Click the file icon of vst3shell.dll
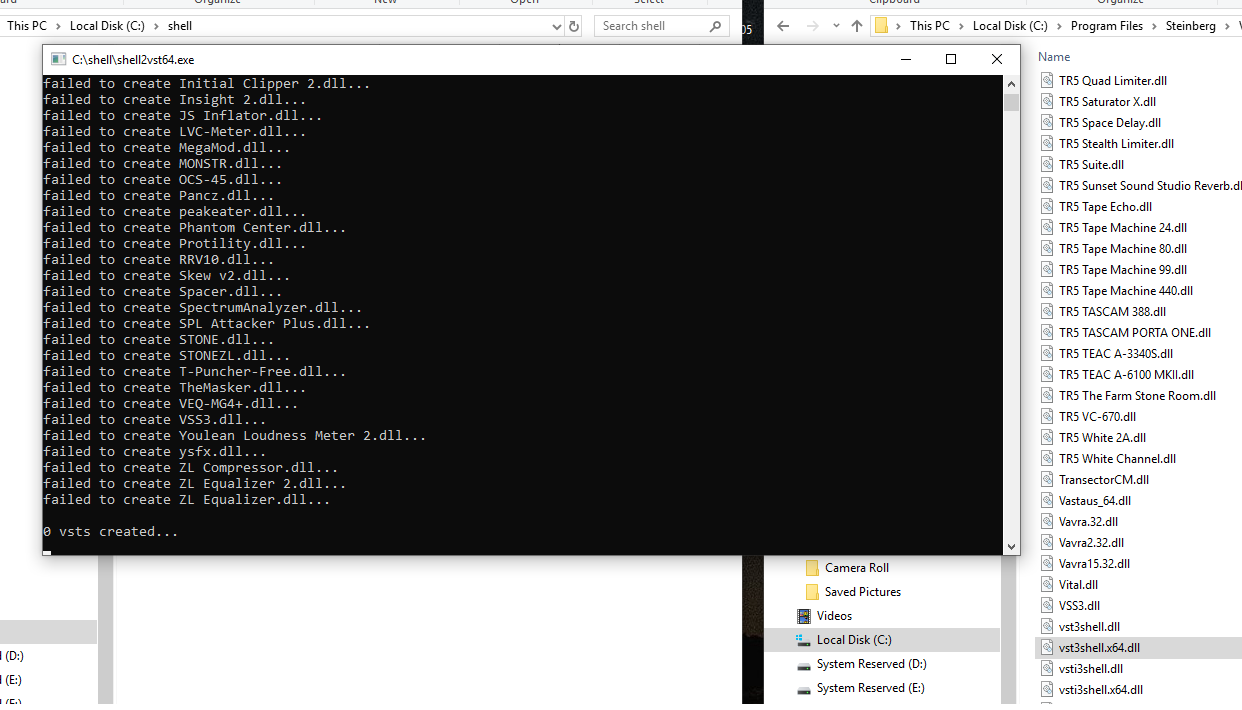Screen dimensions: 1242x710 point(1047,627)
